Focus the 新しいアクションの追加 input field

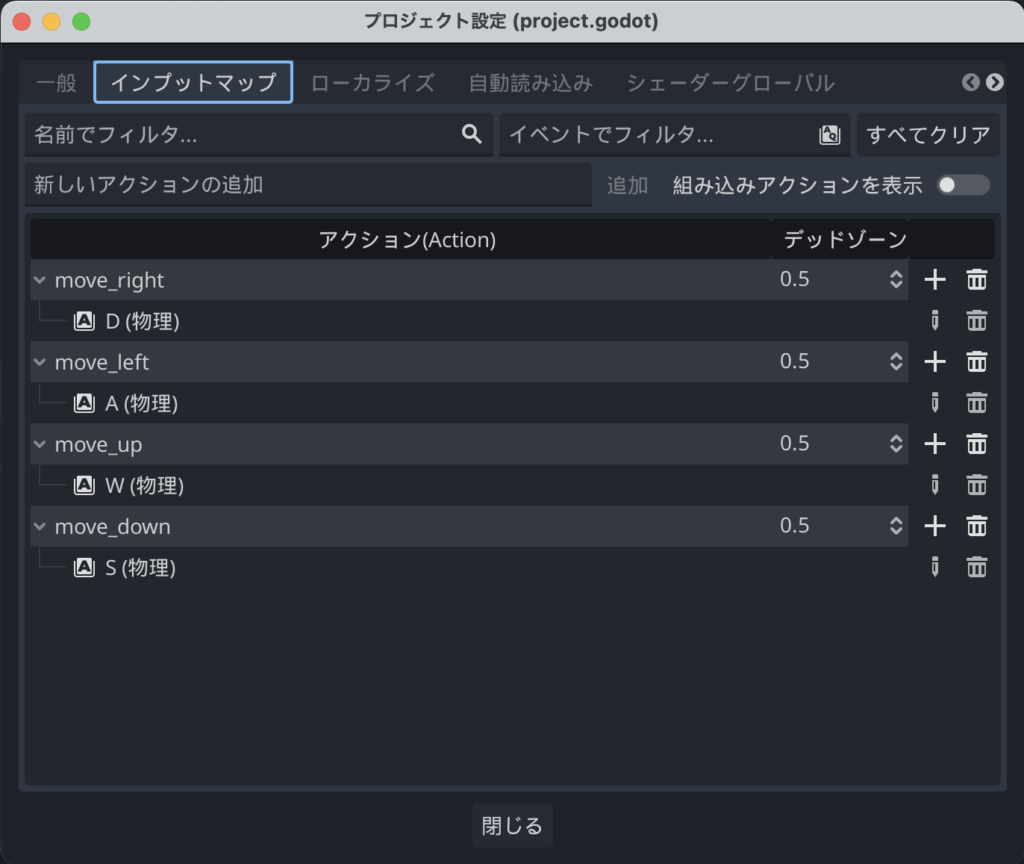pos(308,186)
